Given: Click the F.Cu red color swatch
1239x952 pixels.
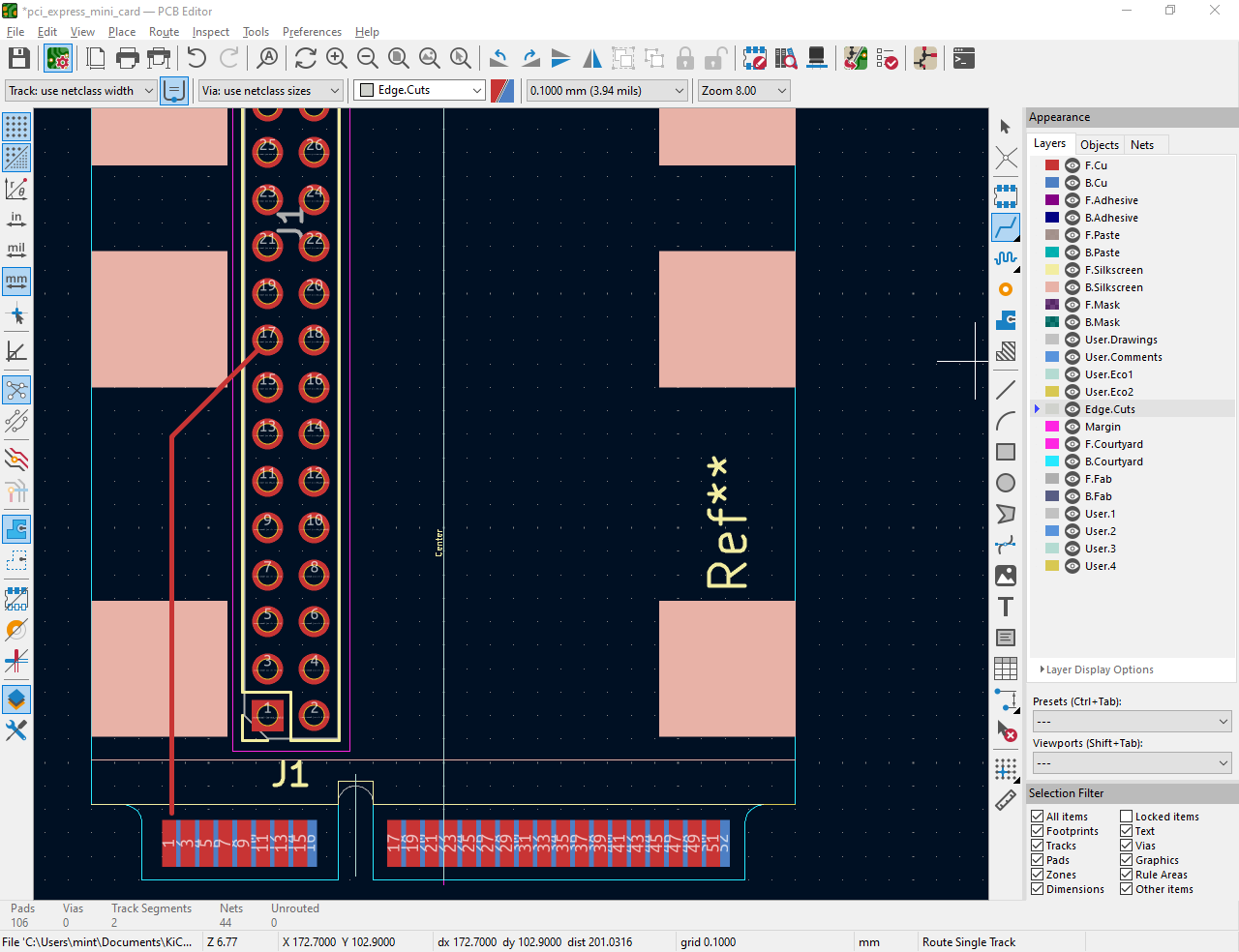Looking at the screenshot, I should (1052, 165).
